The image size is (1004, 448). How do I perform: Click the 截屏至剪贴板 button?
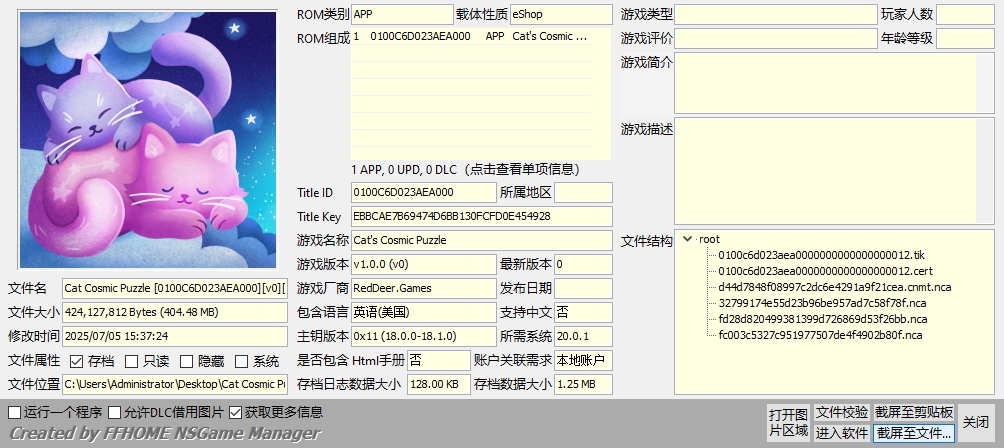[914, 412]
